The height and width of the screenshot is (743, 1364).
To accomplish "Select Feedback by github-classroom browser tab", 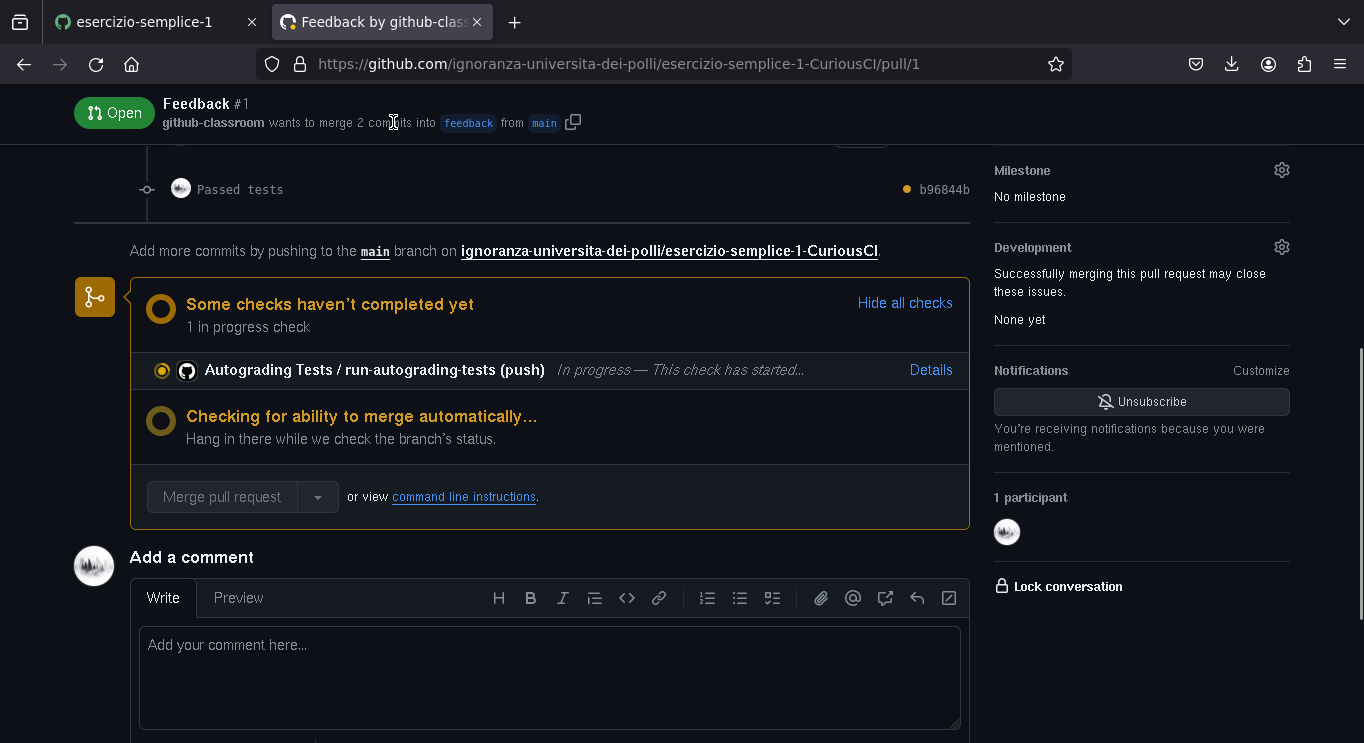I will 383,22.
